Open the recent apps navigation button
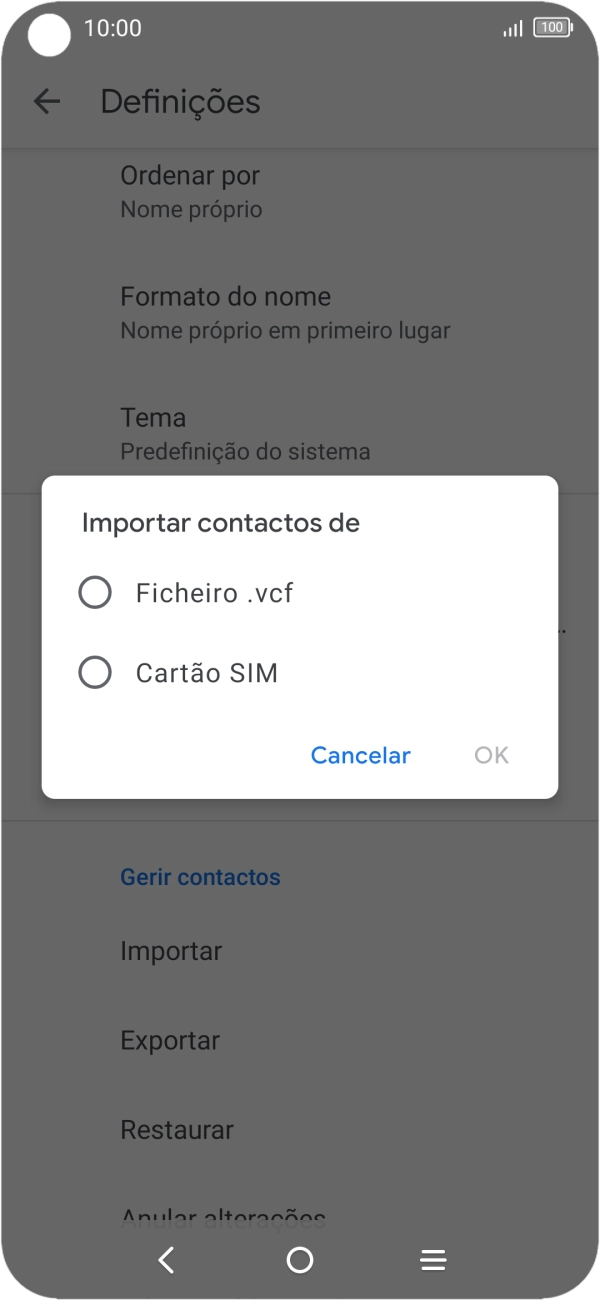This screenshot has width=600, height=1300. [432, 1260]
